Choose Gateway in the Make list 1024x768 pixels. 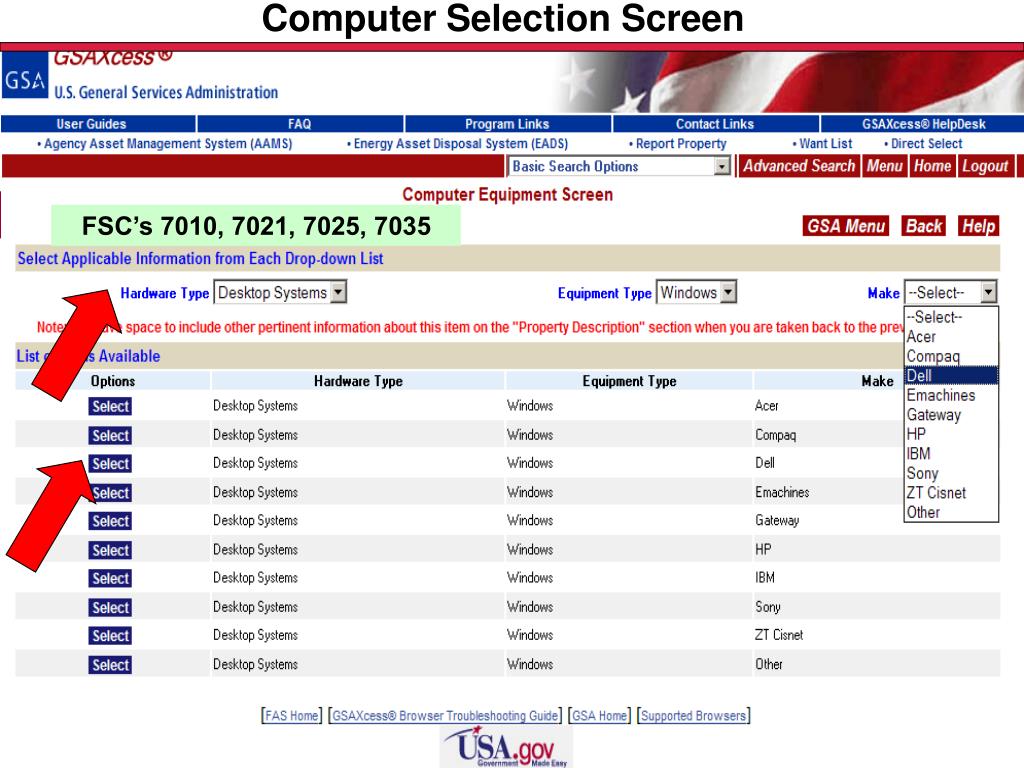point(952,415)
